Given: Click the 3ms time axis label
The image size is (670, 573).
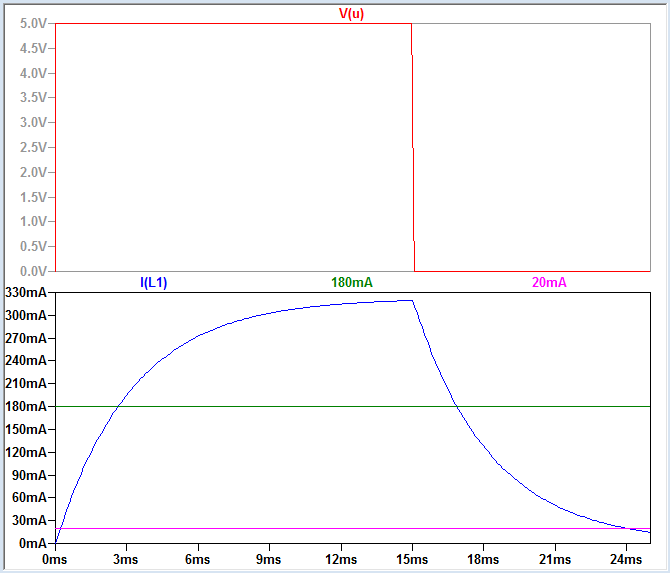Looking at the screenshot, I should tap(126, 559).
